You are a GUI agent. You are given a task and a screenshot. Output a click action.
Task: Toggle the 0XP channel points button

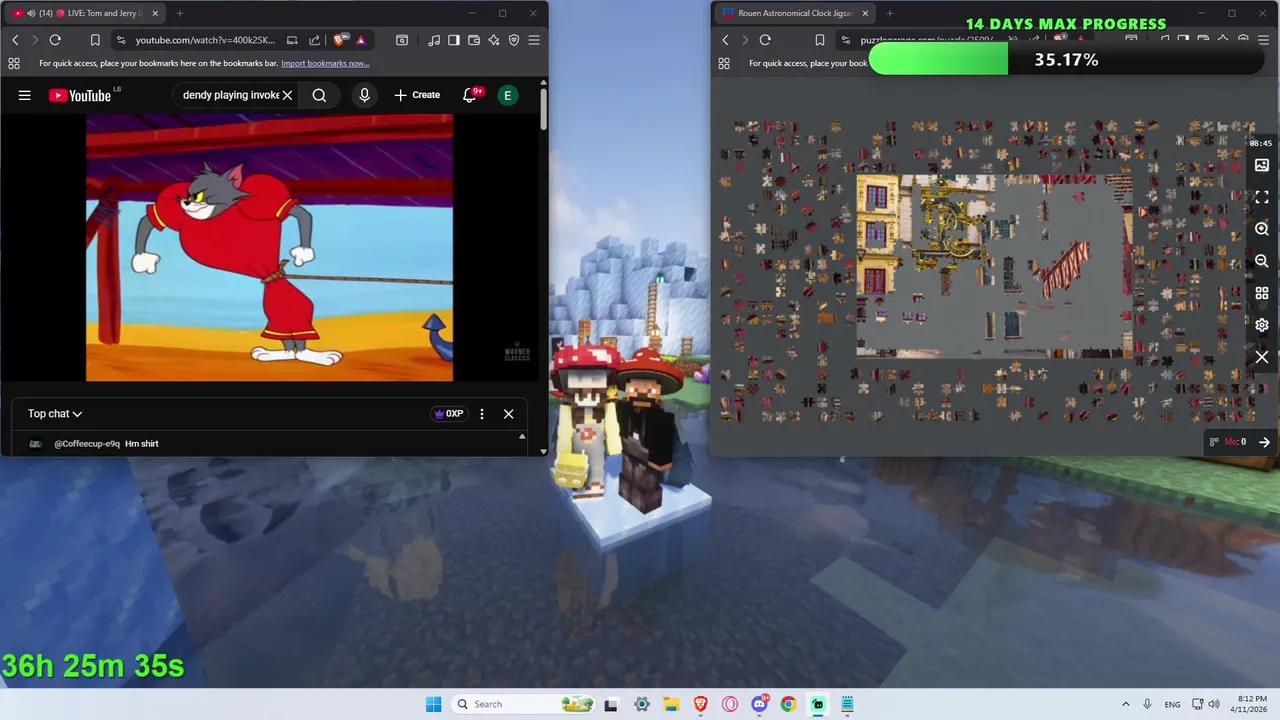click(x=448, y=414)
